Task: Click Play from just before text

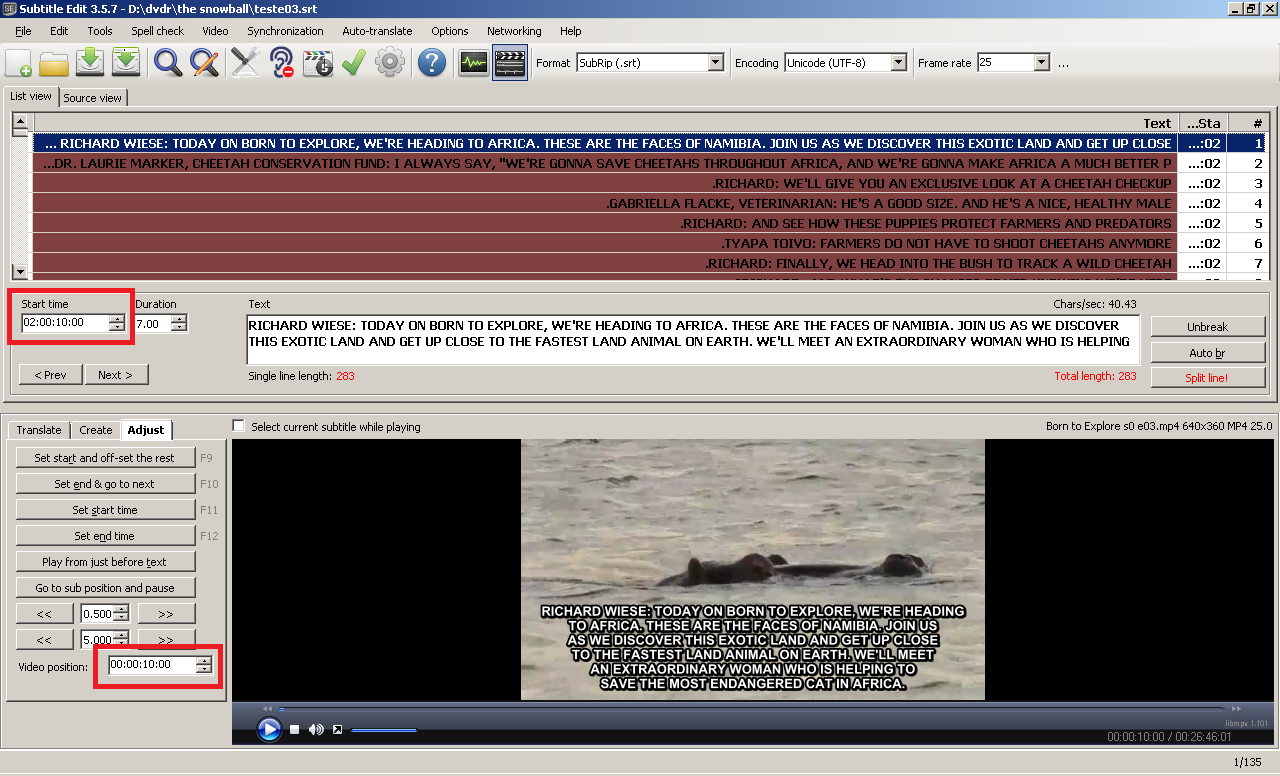Action: 105,562
